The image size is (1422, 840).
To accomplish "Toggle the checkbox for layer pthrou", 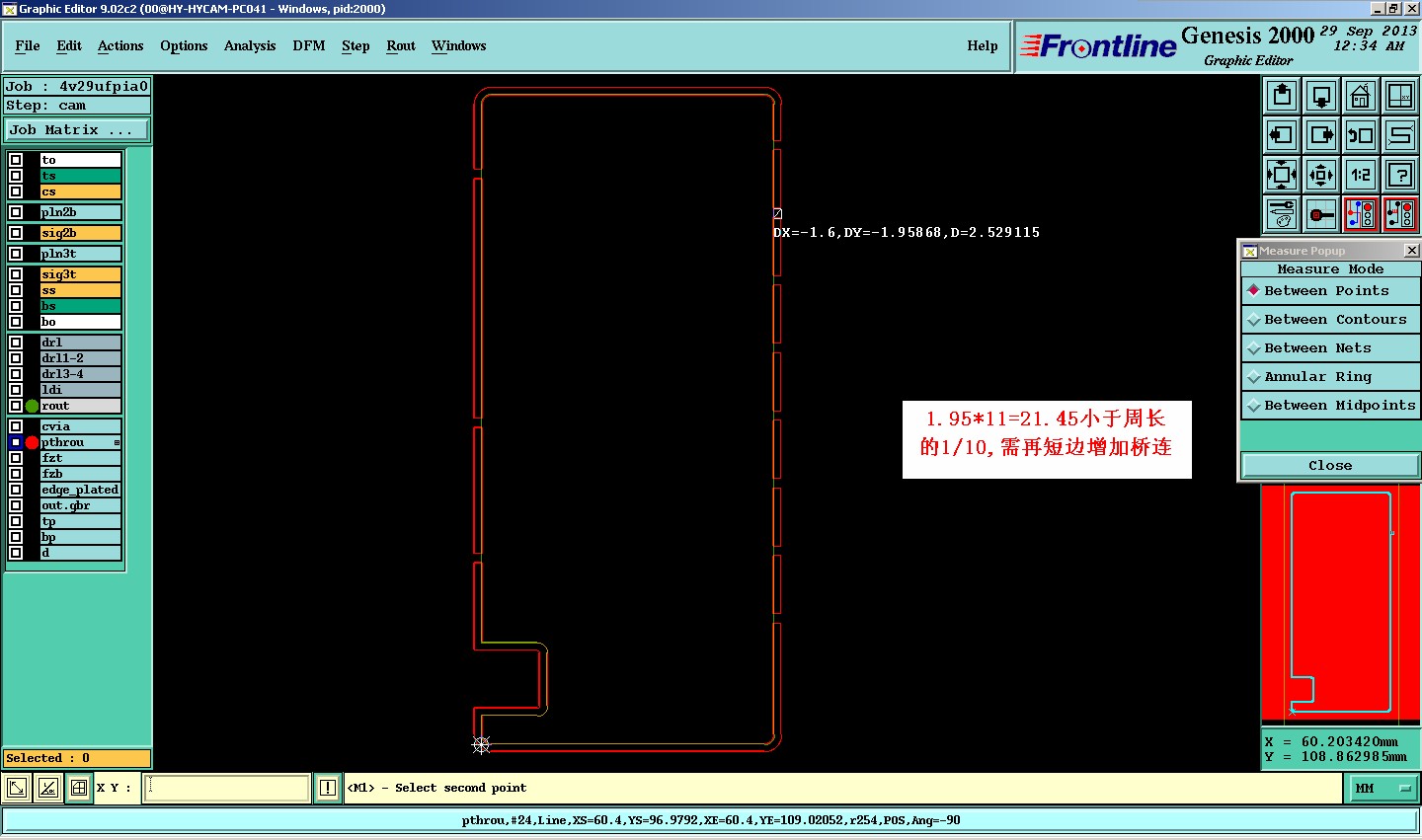I will [16, 442].
